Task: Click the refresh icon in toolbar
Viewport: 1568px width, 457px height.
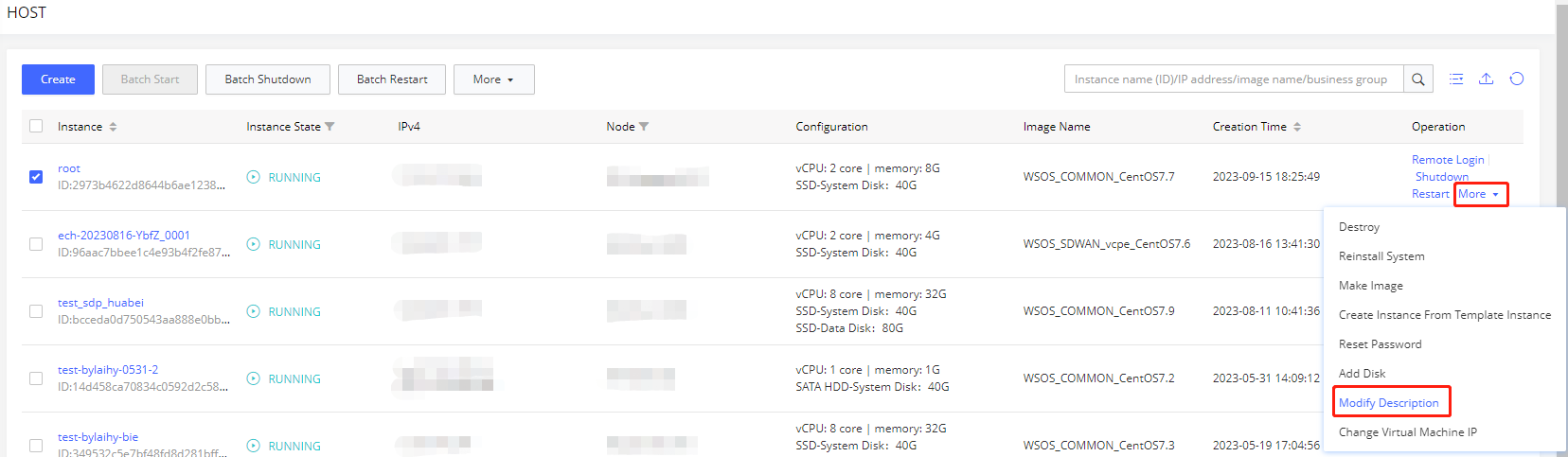Action: pyautogui.click(x=1517, y=79)
